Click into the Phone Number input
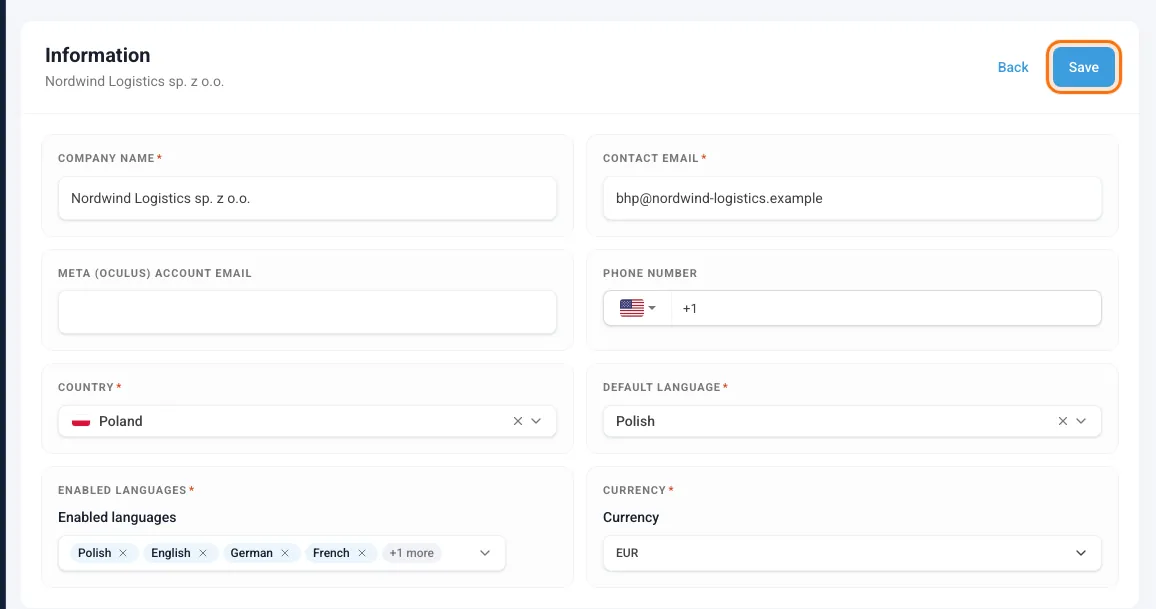Screen dimensions: 1156x609 886,308
